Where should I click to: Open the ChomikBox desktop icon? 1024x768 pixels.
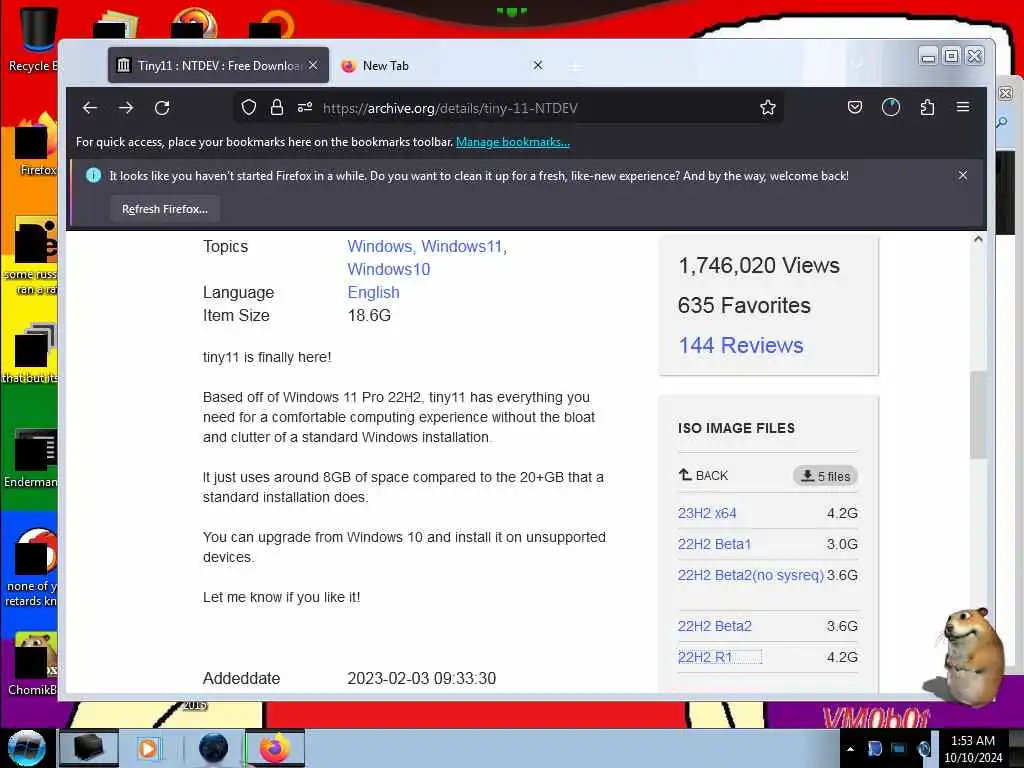pyautogui.click(x=33, y=664)
